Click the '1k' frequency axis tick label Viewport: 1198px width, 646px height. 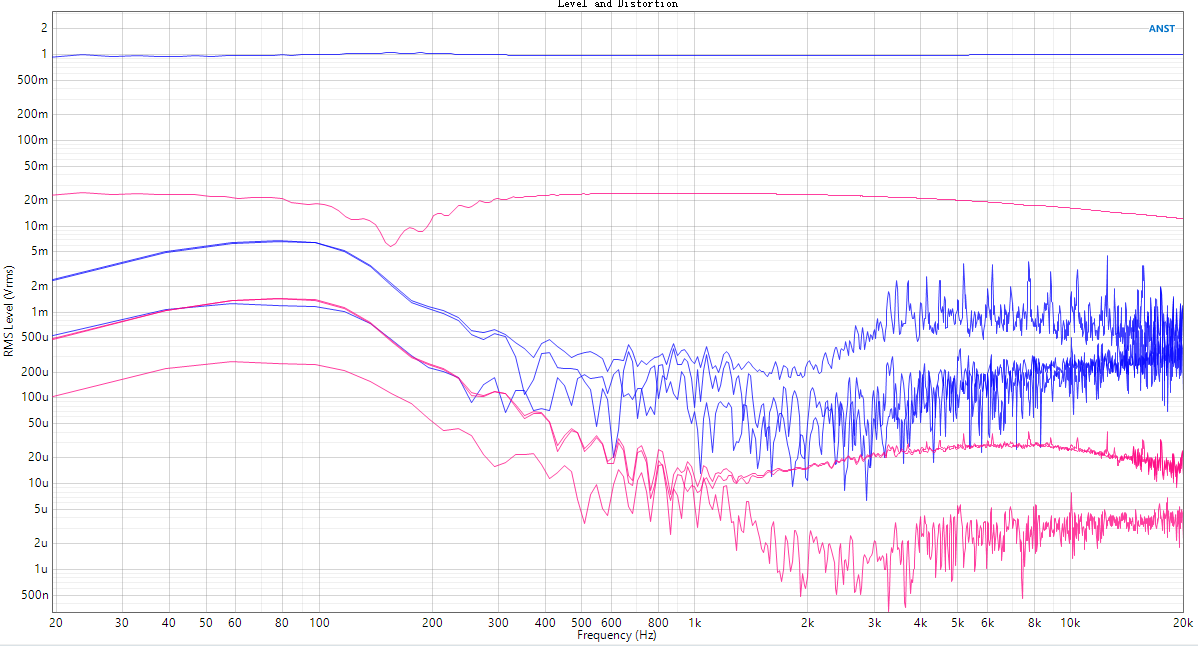(x=695, y=623)
